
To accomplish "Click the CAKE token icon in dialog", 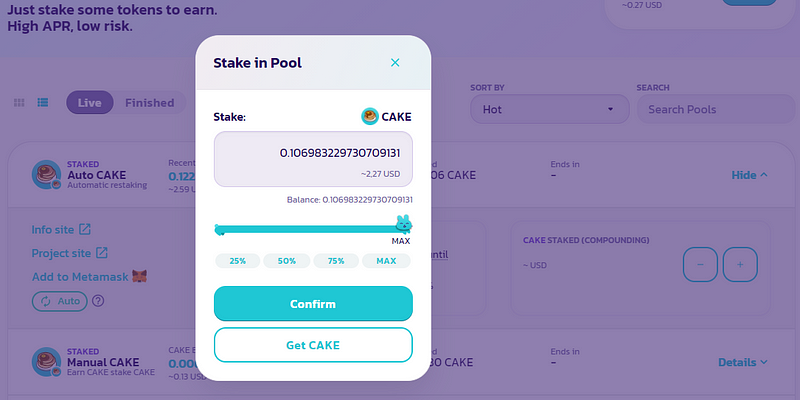I will coord(369,116).
